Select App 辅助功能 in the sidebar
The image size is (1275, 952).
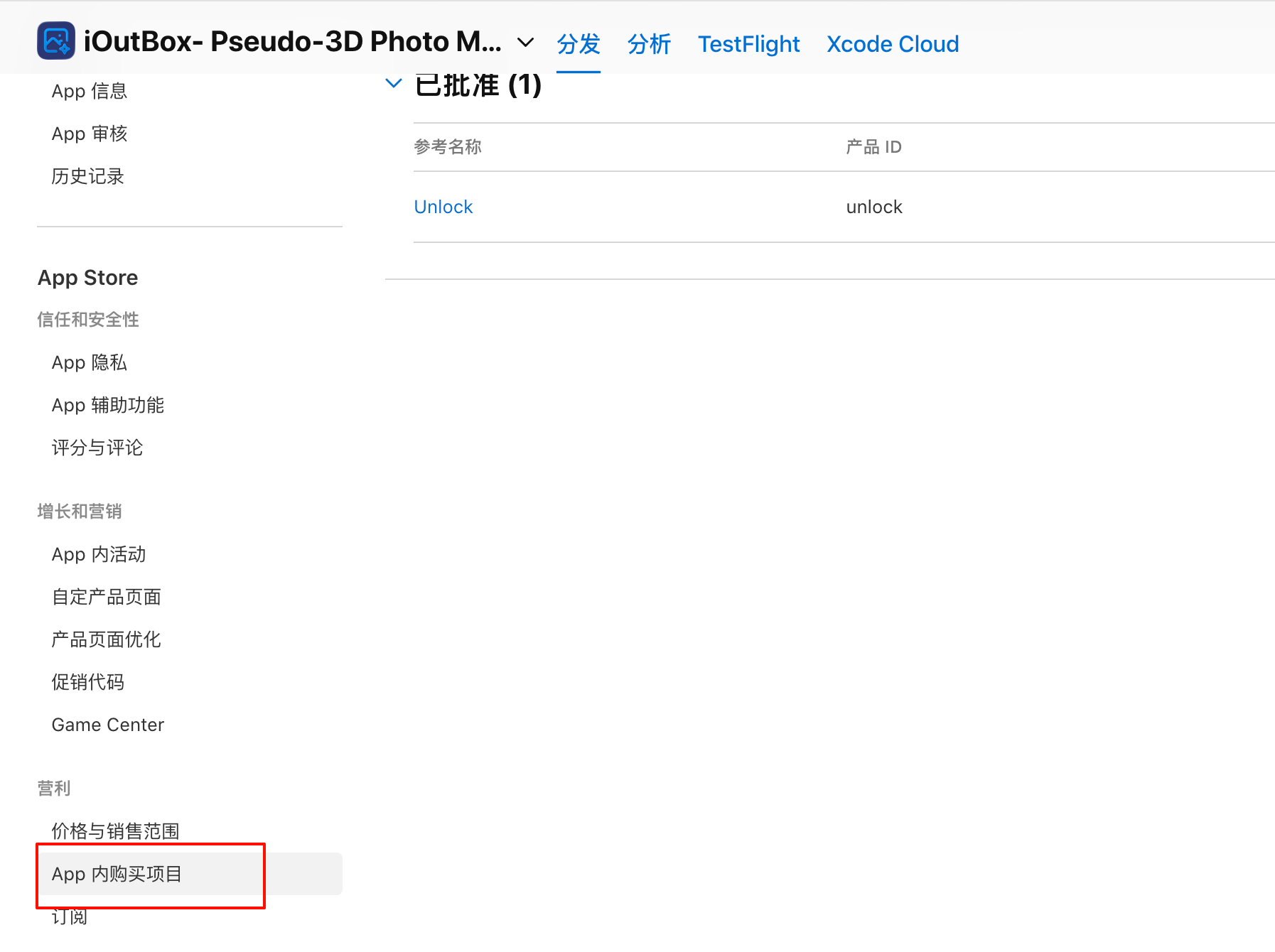pyautogui.click(x=107, y=406)
